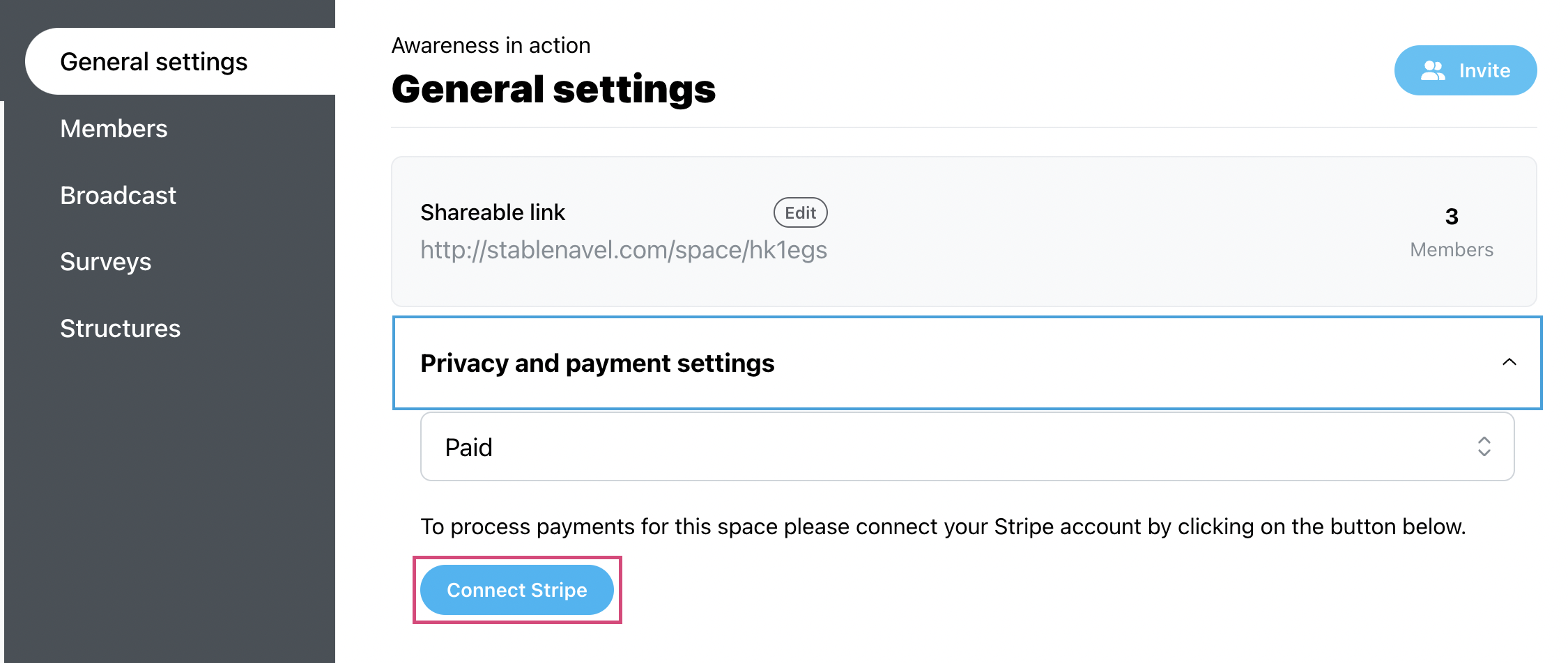The width and height of the screenshot is (1568, 663).
Task: Open the Members page in the sidebar
Action: tap(114, 129)
